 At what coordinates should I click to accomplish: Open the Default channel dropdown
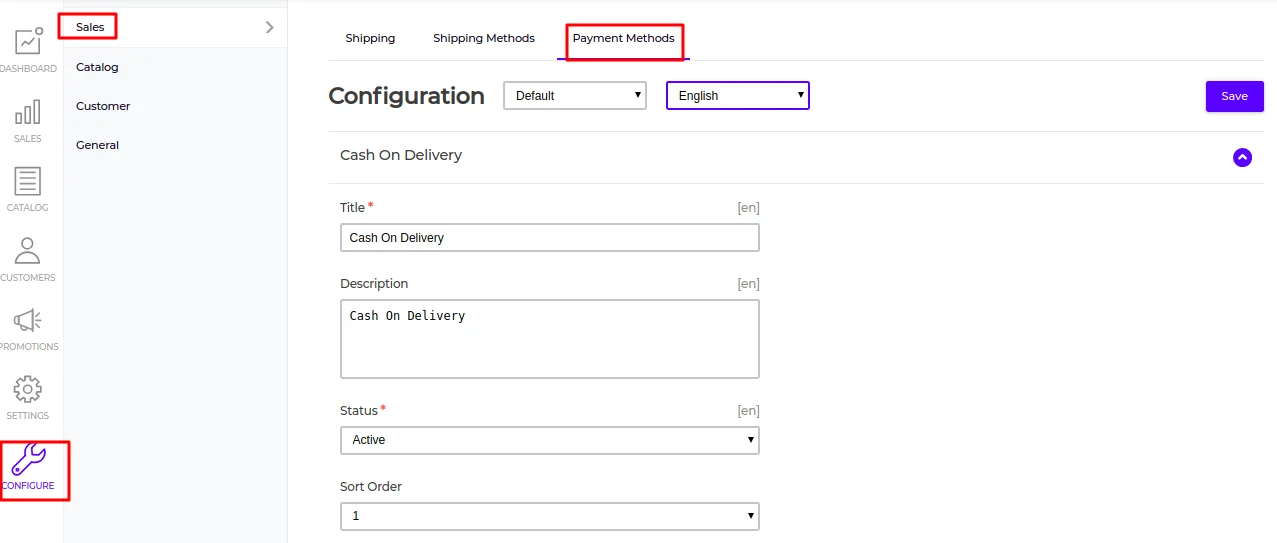575,96
